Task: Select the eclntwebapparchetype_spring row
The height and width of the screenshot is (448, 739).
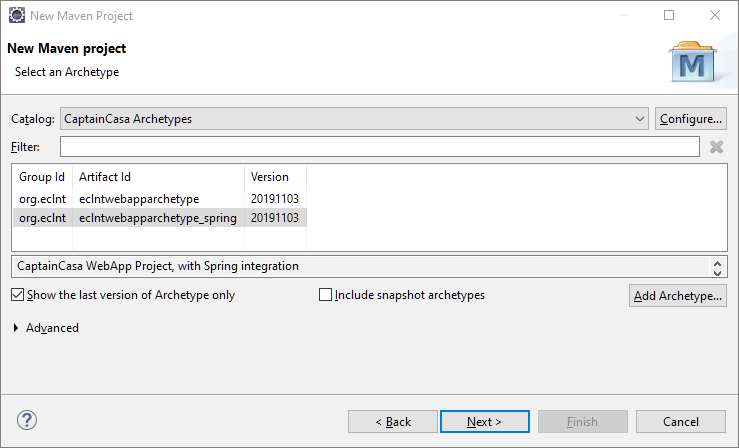Action: (160, 218)
